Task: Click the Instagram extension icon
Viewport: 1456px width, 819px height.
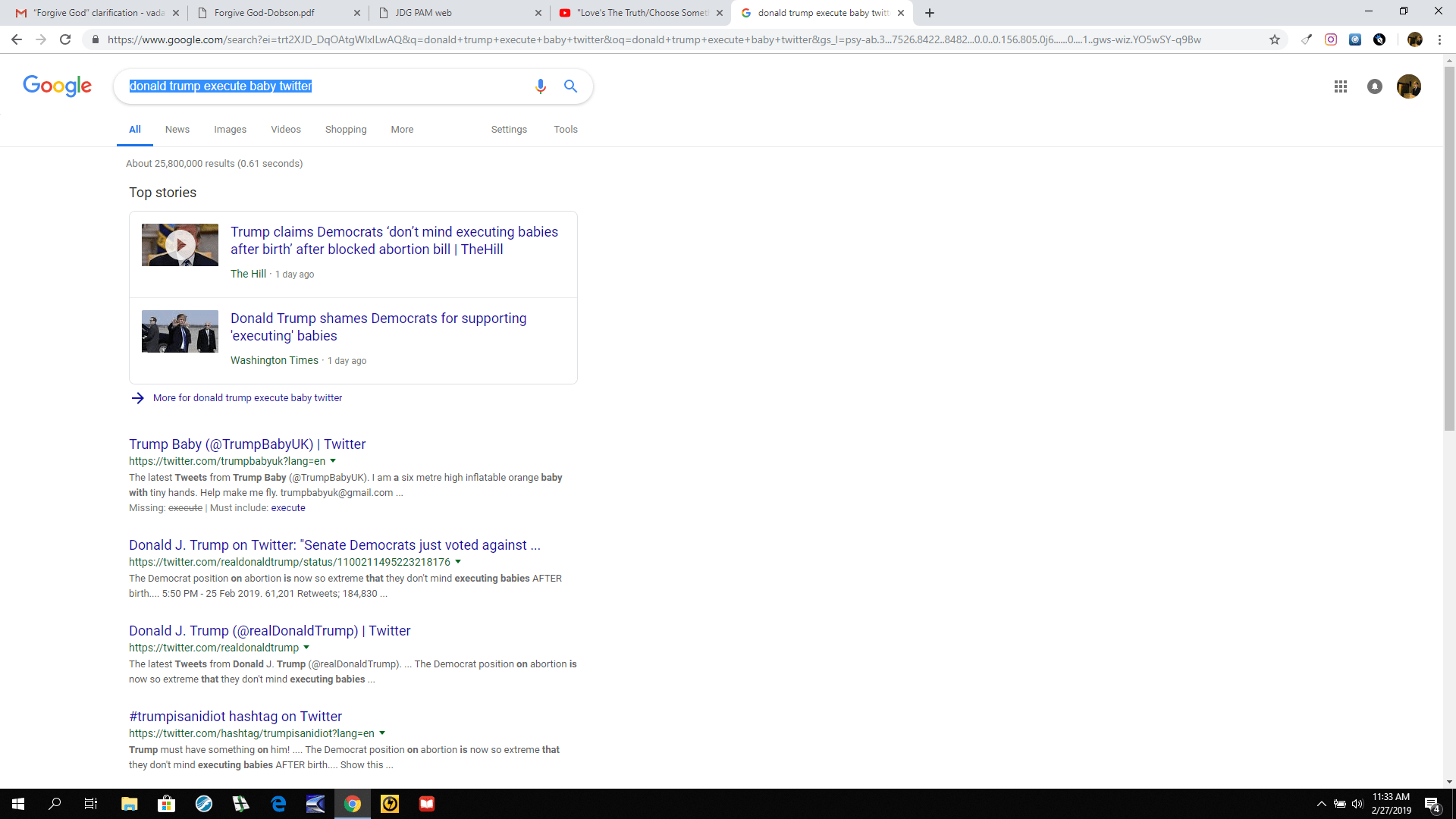Action: [1331, 39]
